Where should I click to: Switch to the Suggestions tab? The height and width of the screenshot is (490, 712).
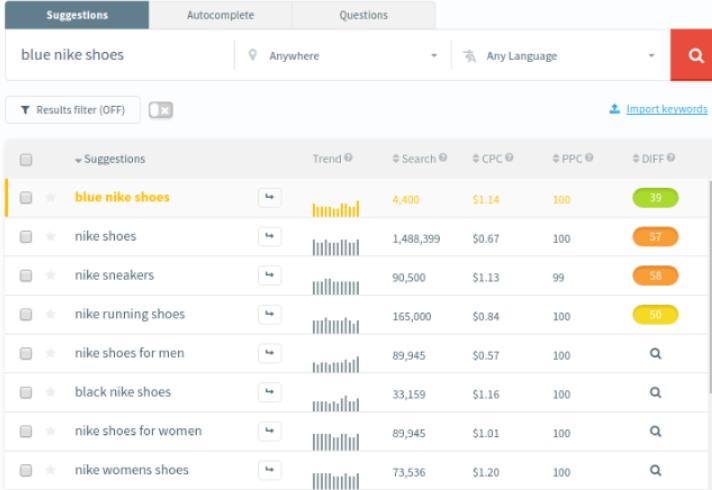[77, 15]
